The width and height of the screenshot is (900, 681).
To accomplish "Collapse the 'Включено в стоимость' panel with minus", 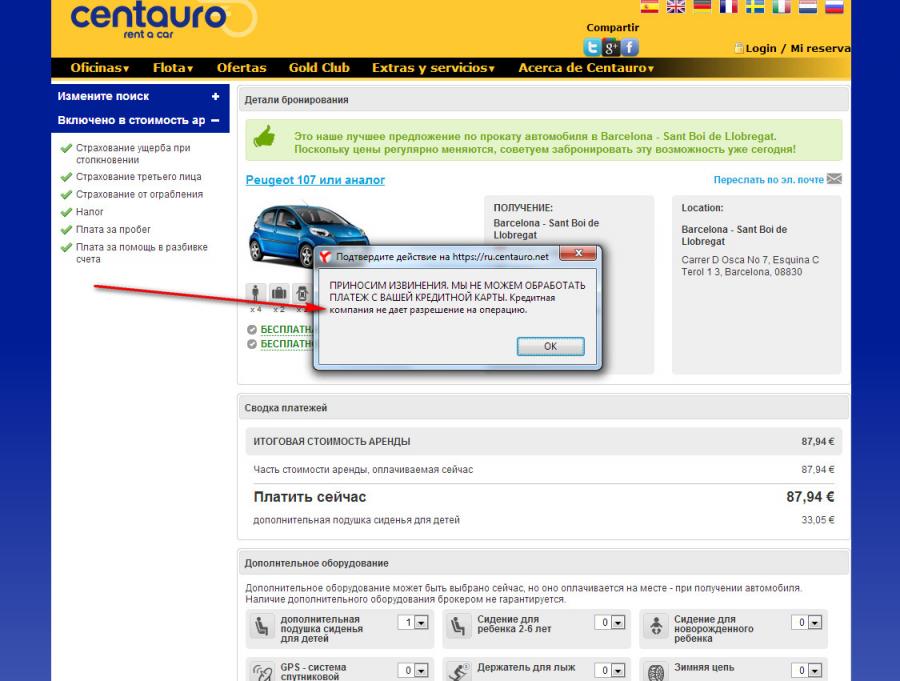I will click(x=215, y=121).
